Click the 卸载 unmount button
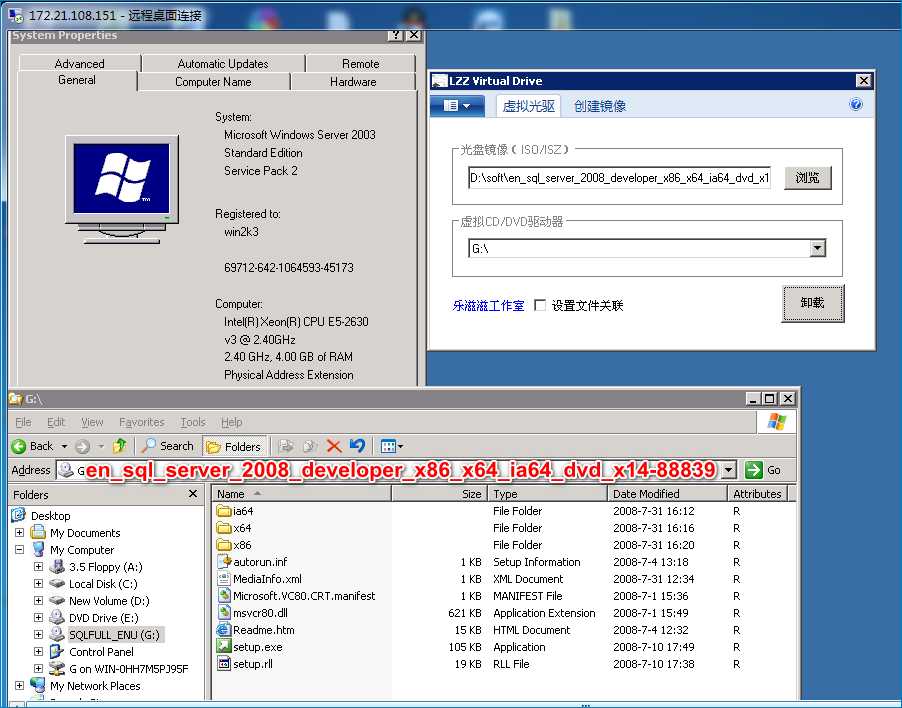The height and width of the screenshot is (708, 902). point(812,303)
